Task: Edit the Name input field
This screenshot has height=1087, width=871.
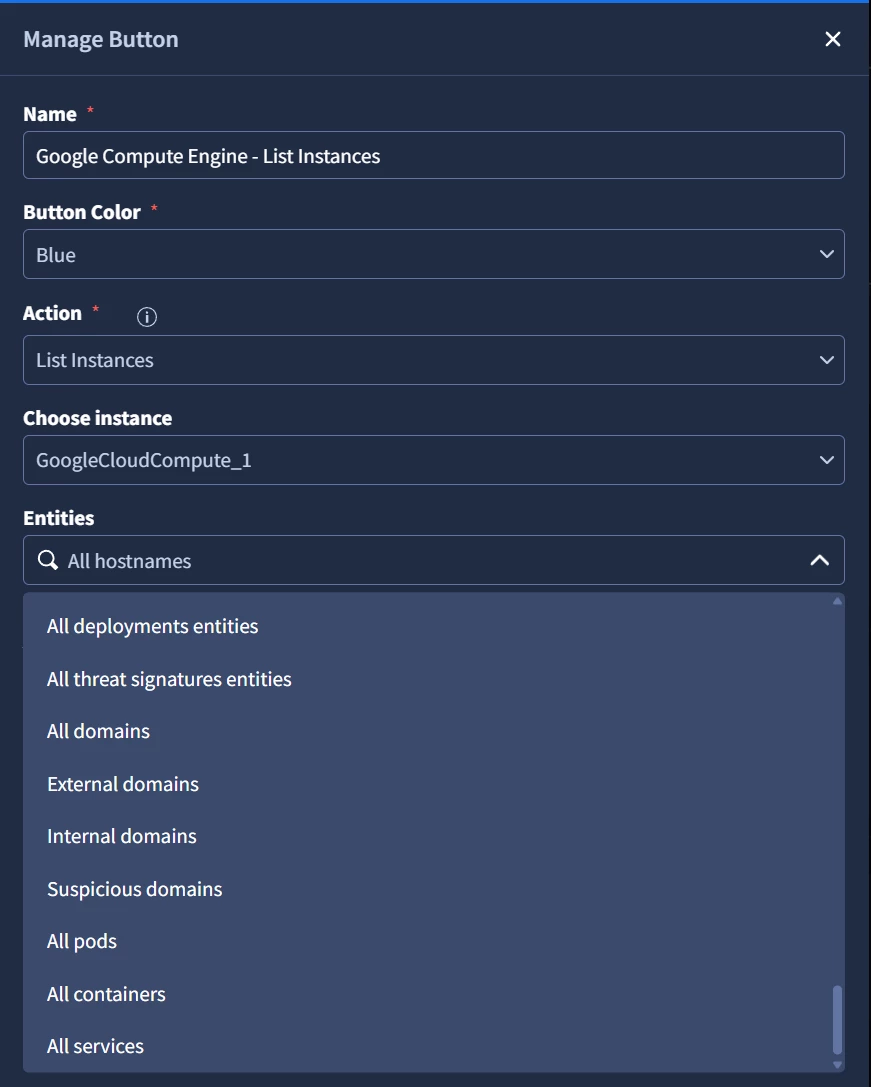Action: [433, 155]
